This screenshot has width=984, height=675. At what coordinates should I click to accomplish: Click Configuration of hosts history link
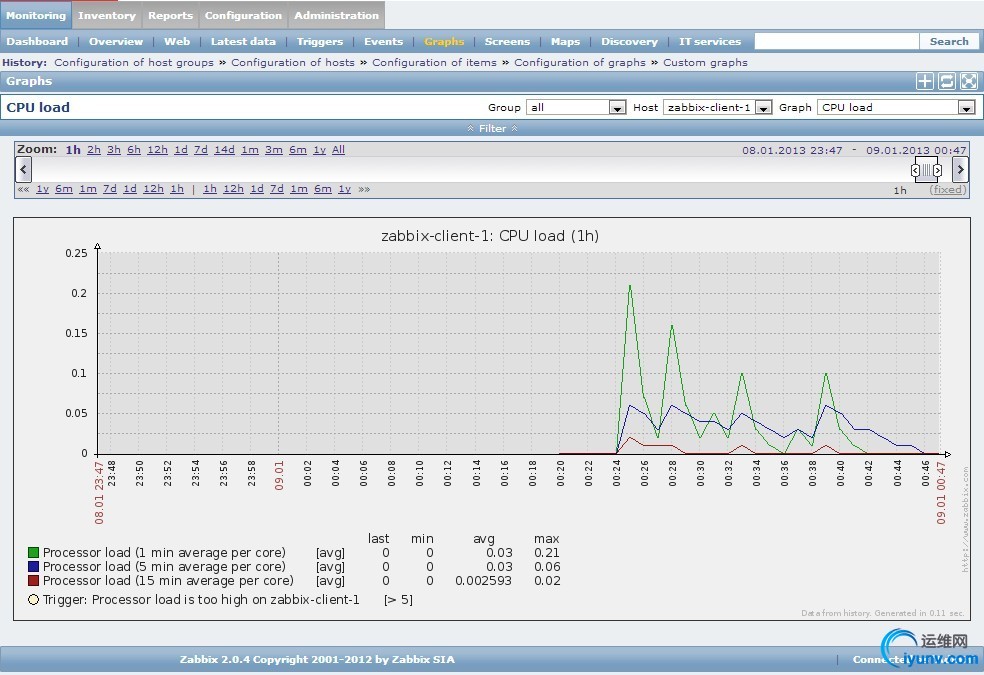tap(293, 62)
